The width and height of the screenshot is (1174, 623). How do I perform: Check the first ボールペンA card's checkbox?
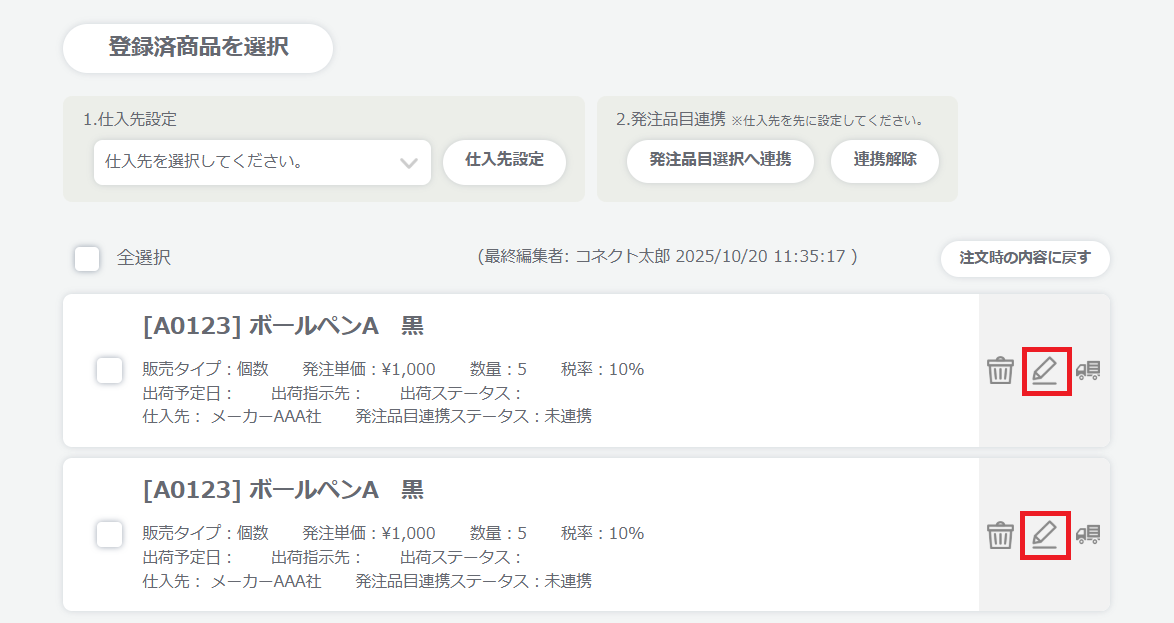click(109, 371)
